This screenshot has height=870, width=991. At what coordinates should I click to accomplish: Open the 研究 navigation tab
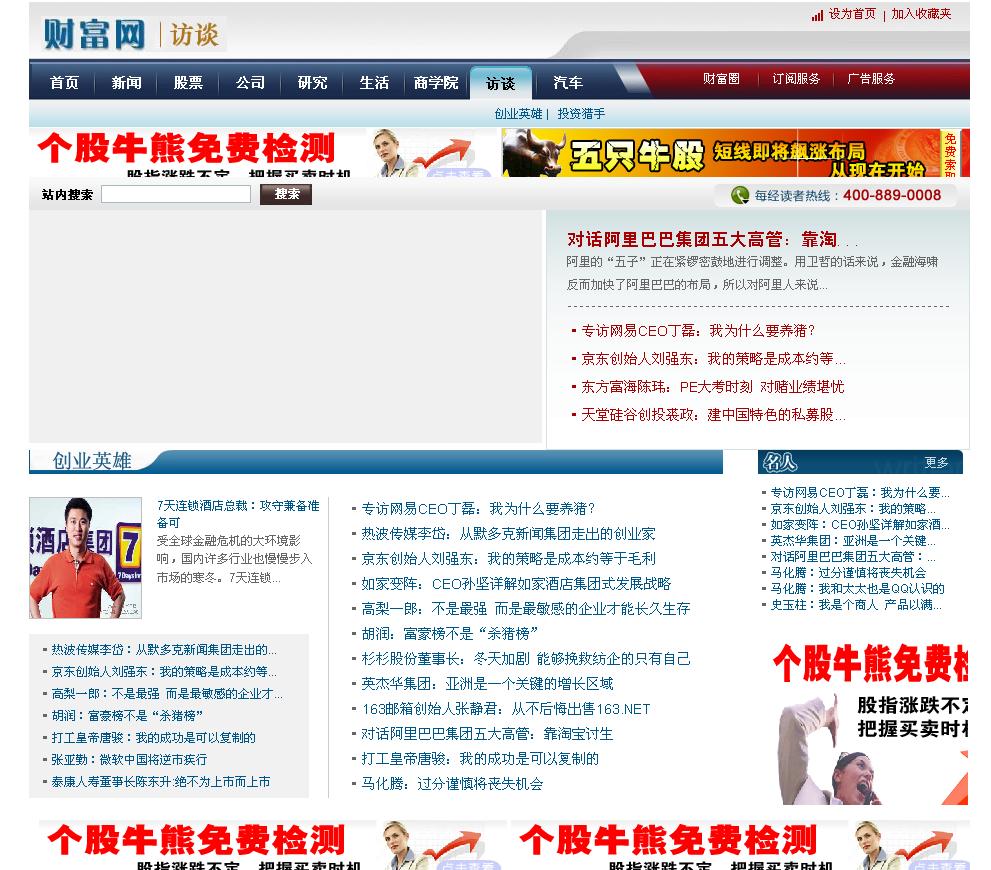click(312, 83)
